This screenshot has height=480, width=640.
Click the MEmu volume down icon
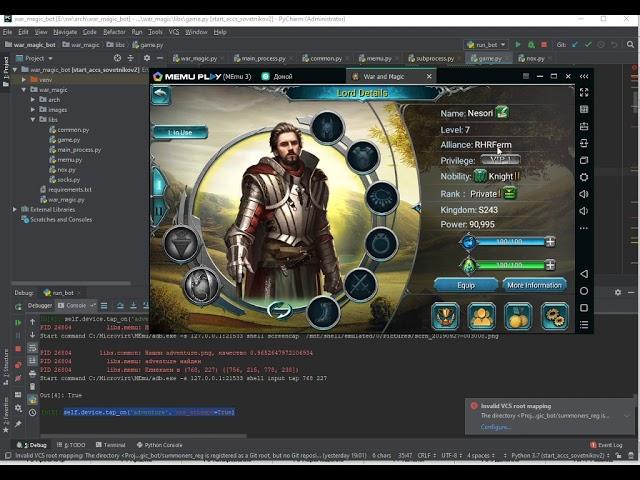pos(584,211)
